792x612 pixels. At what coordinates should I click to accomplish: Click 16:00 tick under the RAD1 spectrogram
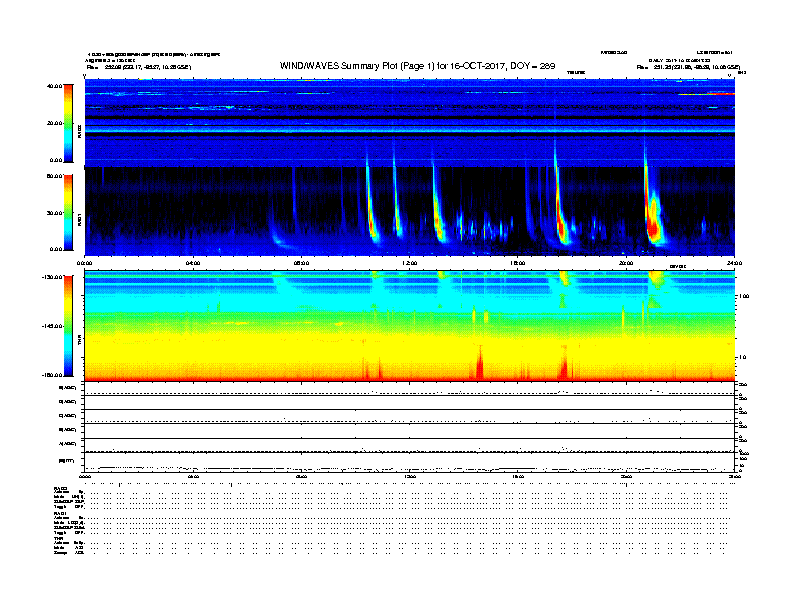pyautogui.click(x=518, y=263)
